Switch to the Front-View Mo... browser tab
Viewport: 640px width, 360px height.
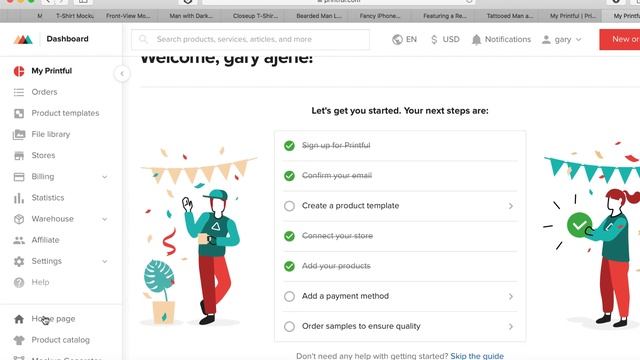[x=128, y=16]
